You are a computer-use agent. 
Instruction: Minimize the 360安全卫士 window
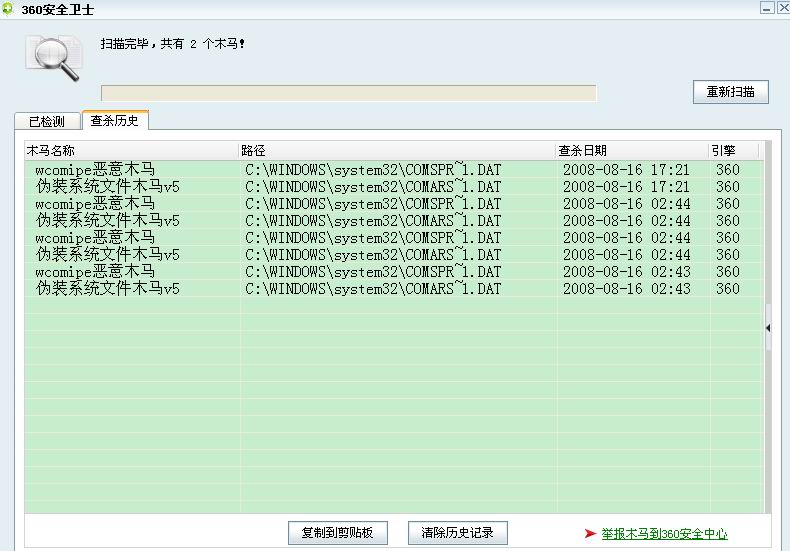point(767,8)
